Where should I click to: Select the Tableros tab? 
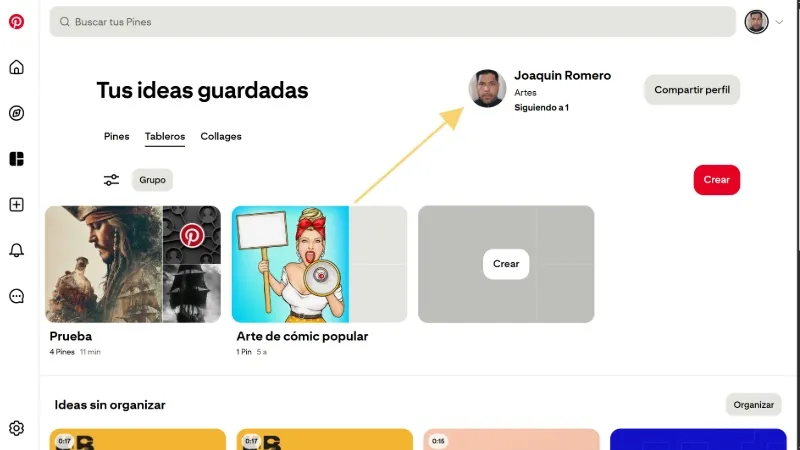[x=165, y=136]
